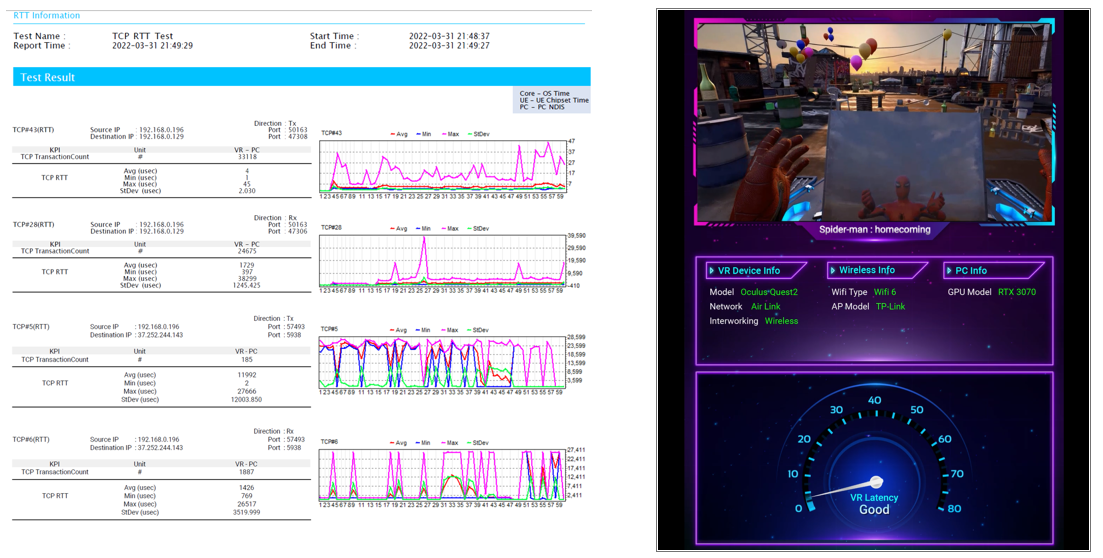
Task: Click the 80 mark on latency gauge
Action: tap(955, 509)
